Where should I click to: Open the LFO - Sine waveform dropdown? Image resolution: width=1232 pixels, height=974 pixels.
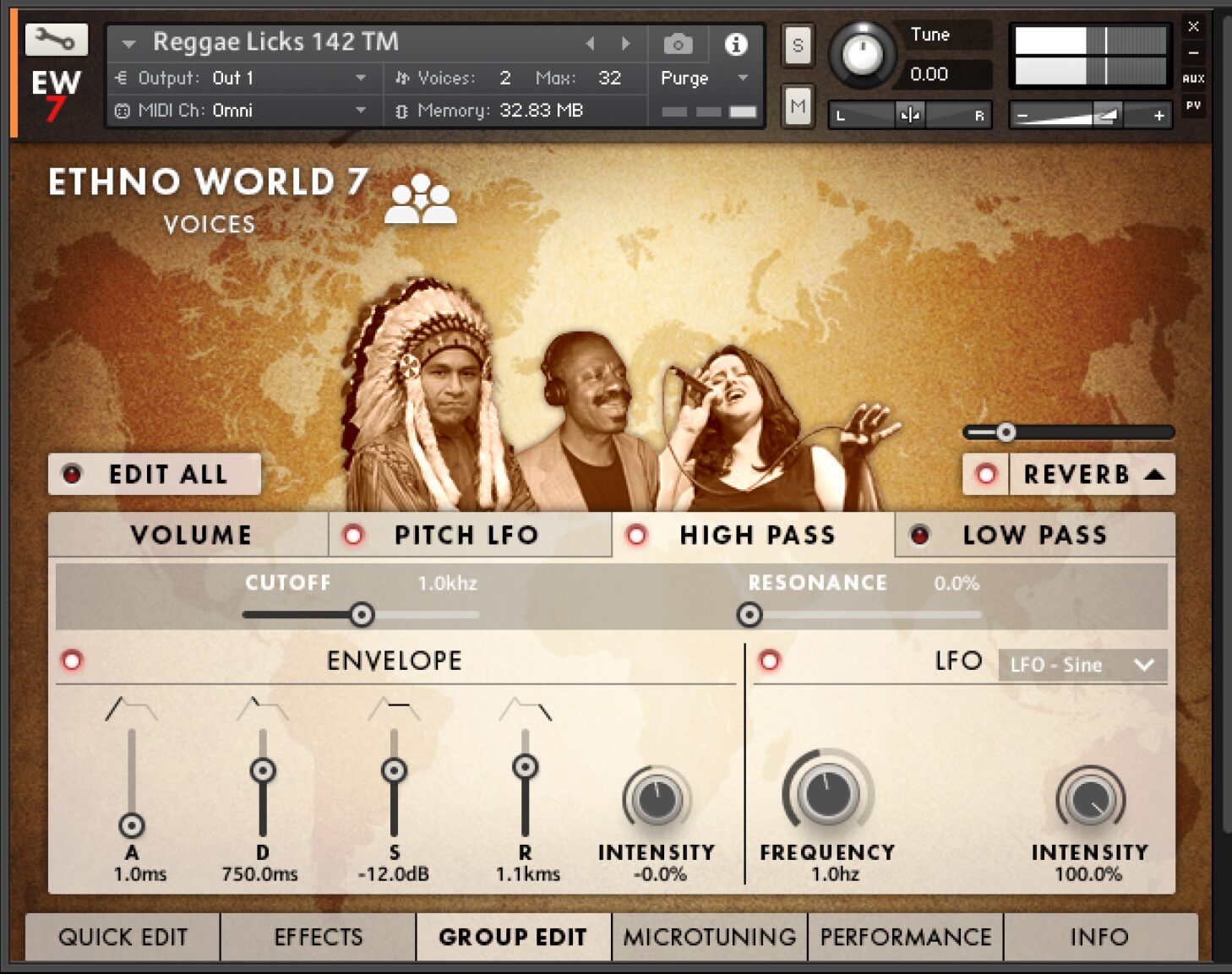click(1082, 665)
